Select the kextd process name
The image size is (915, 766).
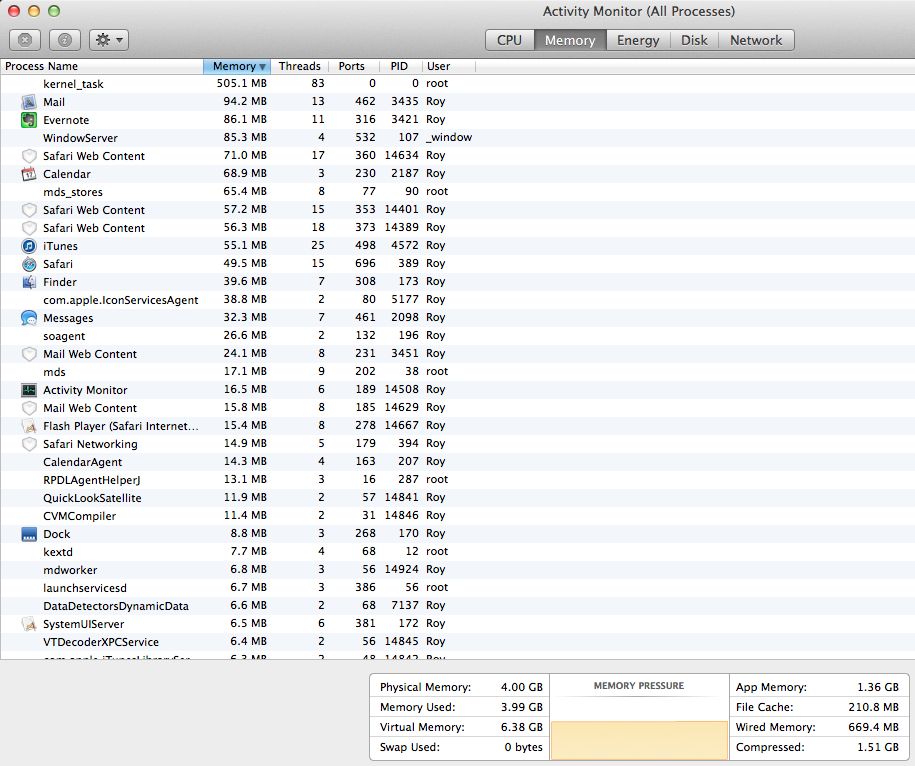(58, 552)
